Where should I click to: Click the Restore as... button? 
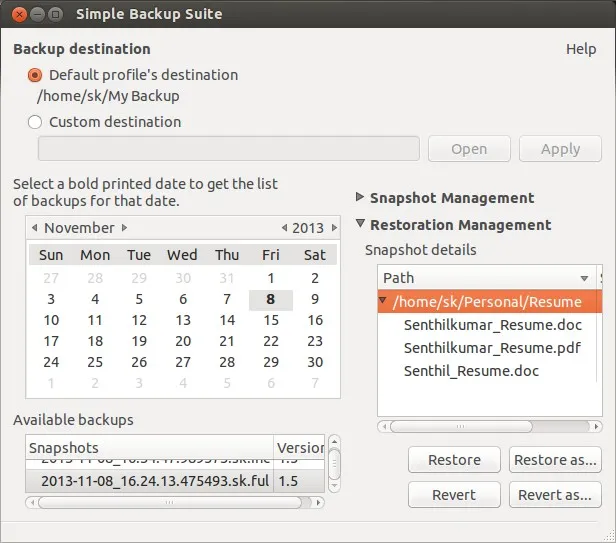(x=554, y=460)
